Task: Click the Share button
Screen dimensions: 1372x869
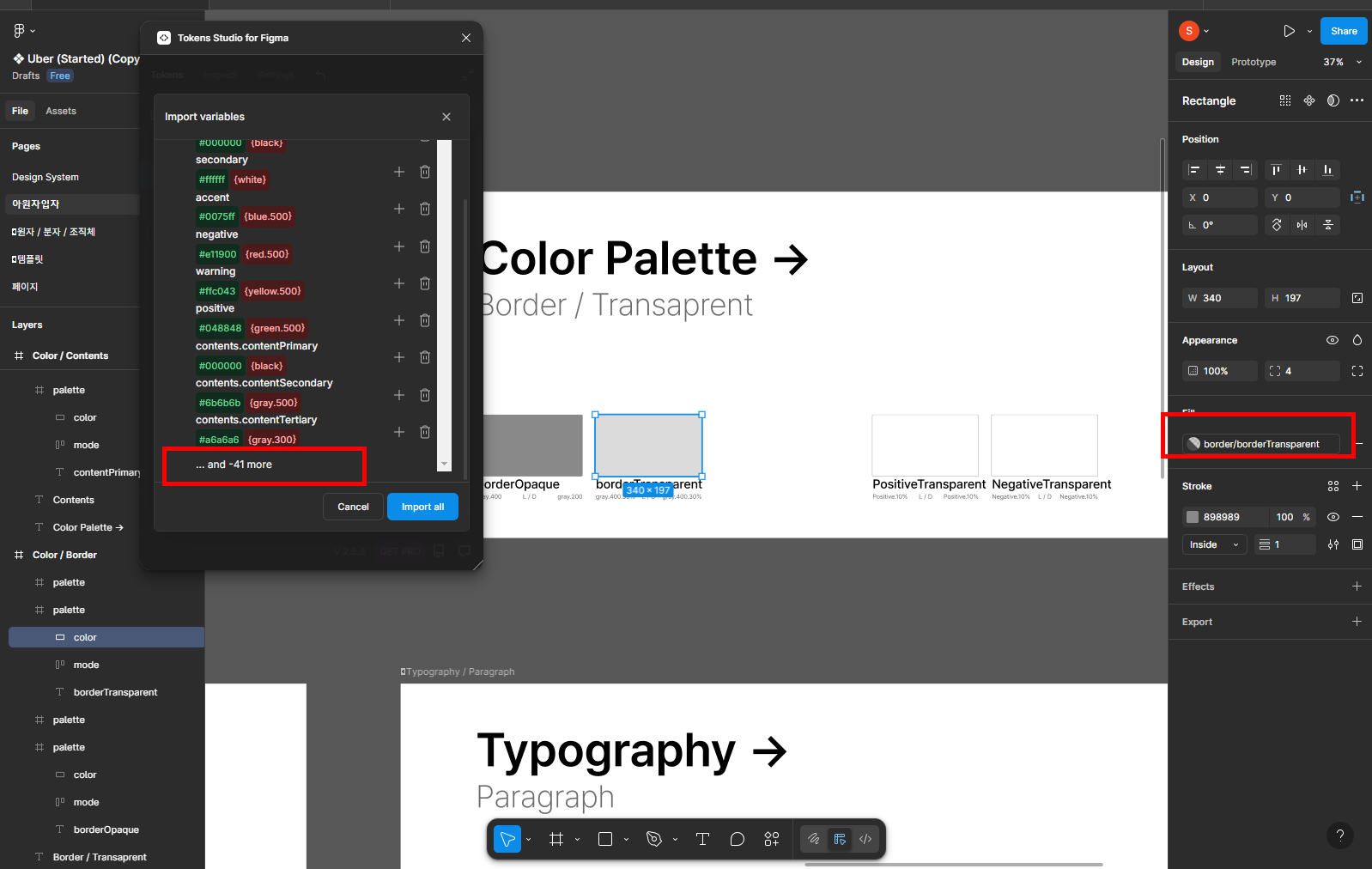Action: pos(1344,31)
